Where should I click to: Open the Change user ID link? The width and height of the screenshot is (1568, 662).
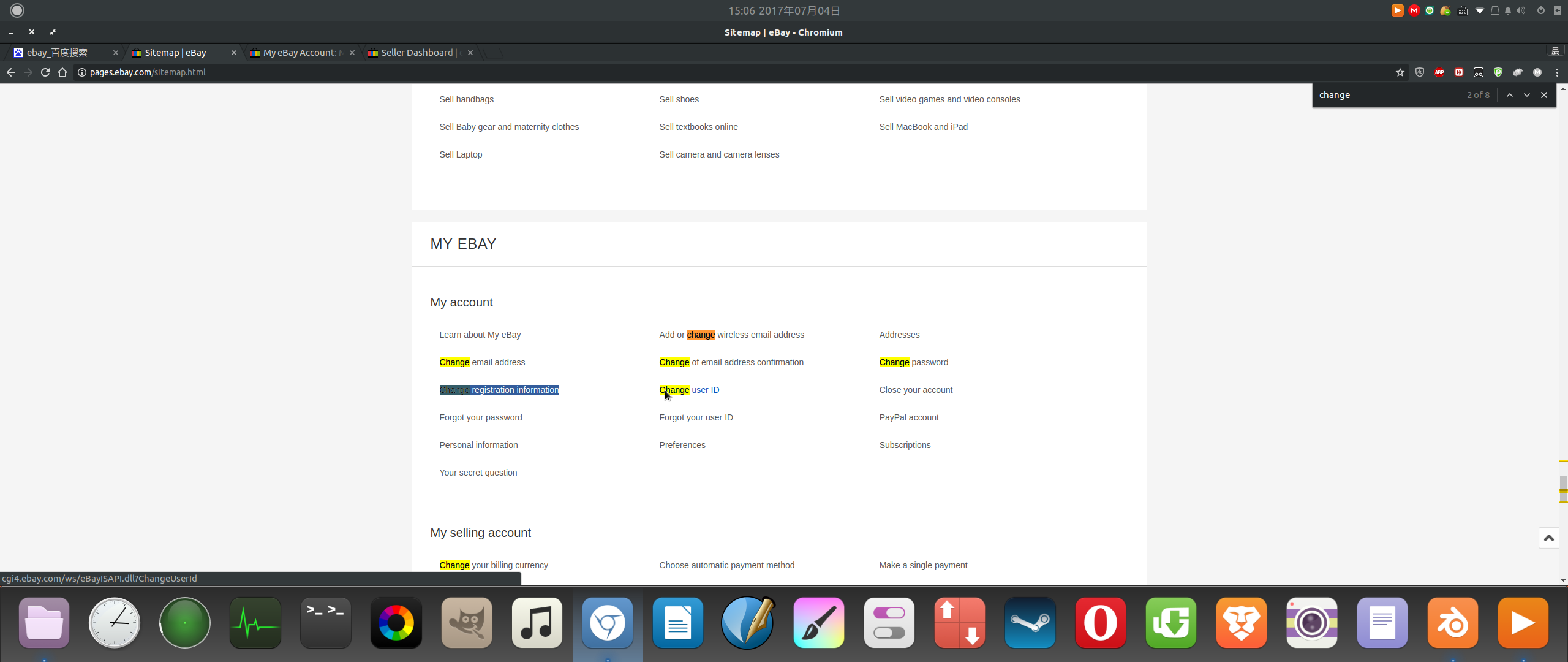click(x=689, y=390)
